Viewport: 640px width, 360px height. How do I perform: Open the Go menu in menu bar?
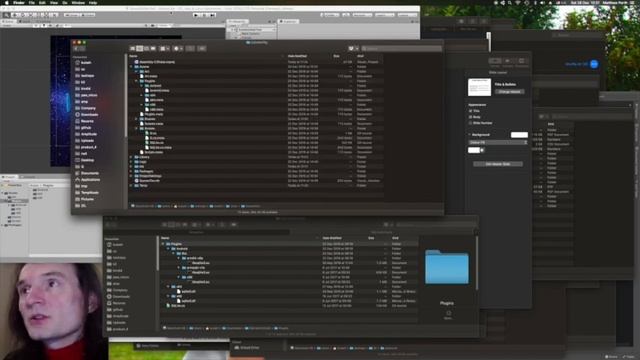[x=65, y=2]
